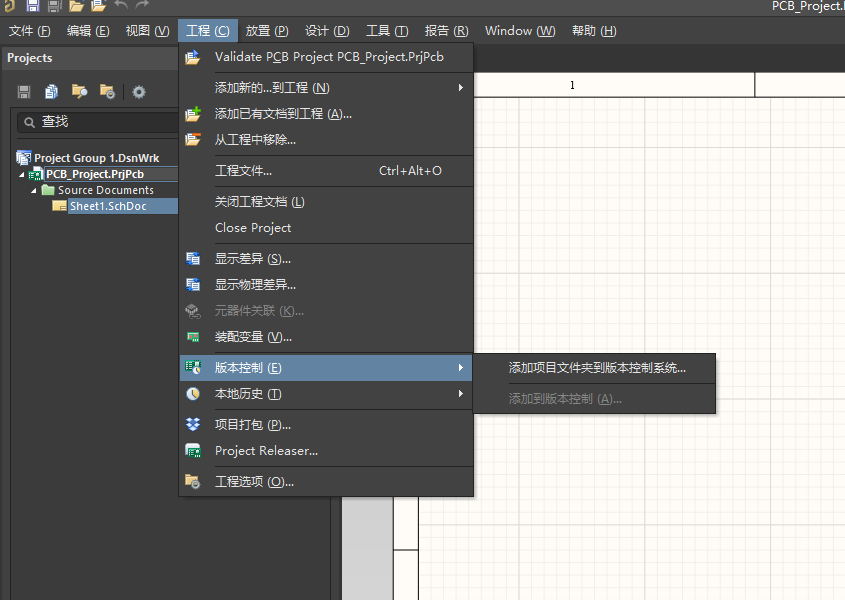
Task: Click the 版本控制 submenu arrow
Action: point(461,368)
